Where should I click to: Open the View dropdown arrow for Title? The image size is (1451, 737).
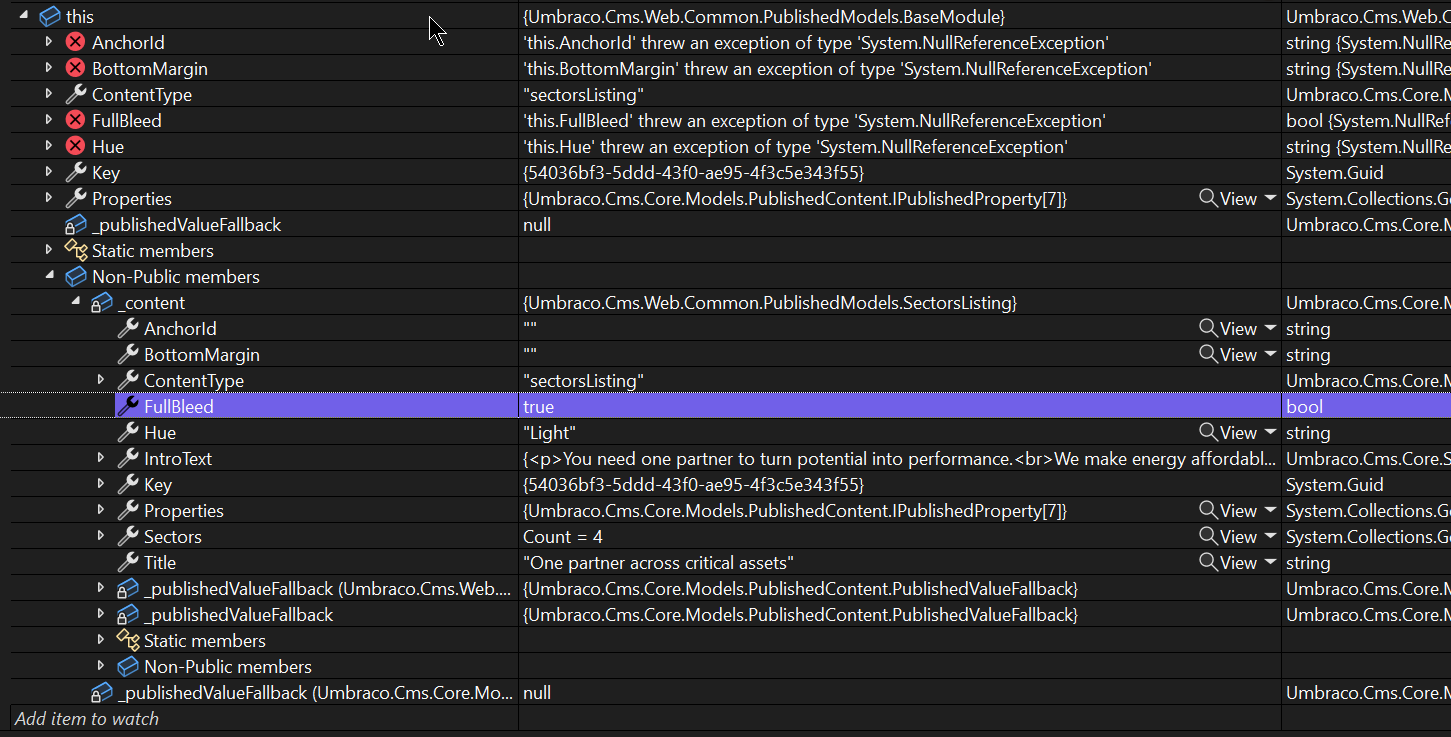click(x=1268, y=562)
